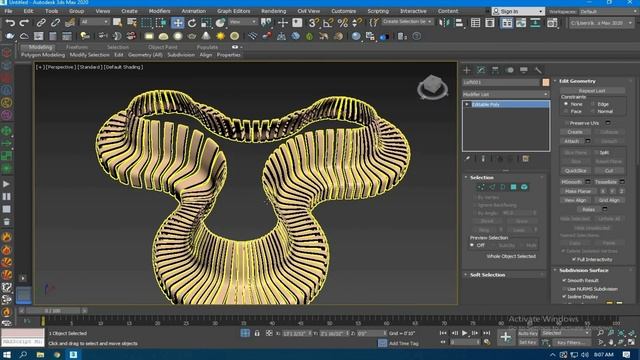Activate the Unlink Selection tool
640x360 pixels.
[x=55, y=23]
